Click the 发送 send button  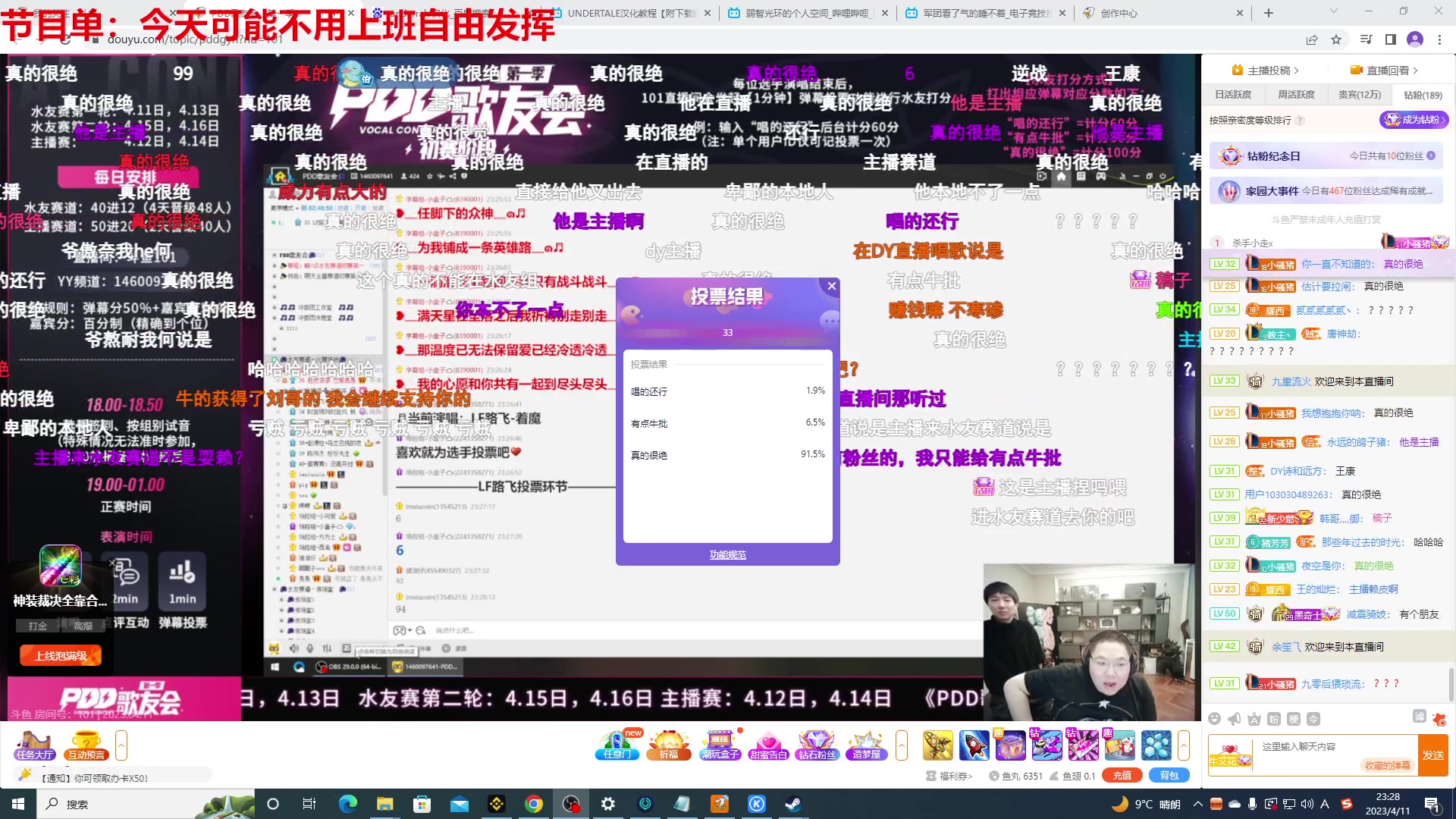(1432, 755)
